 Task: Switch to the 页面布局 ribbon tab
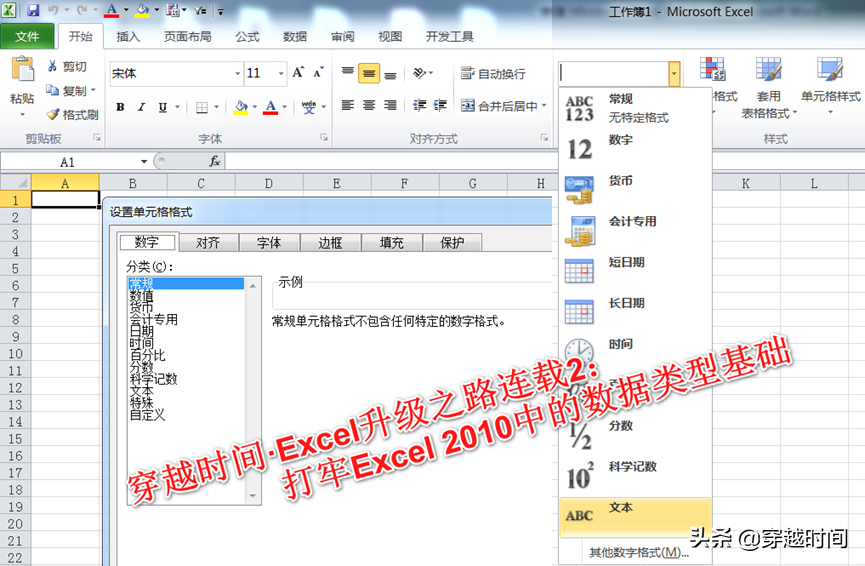188,36
